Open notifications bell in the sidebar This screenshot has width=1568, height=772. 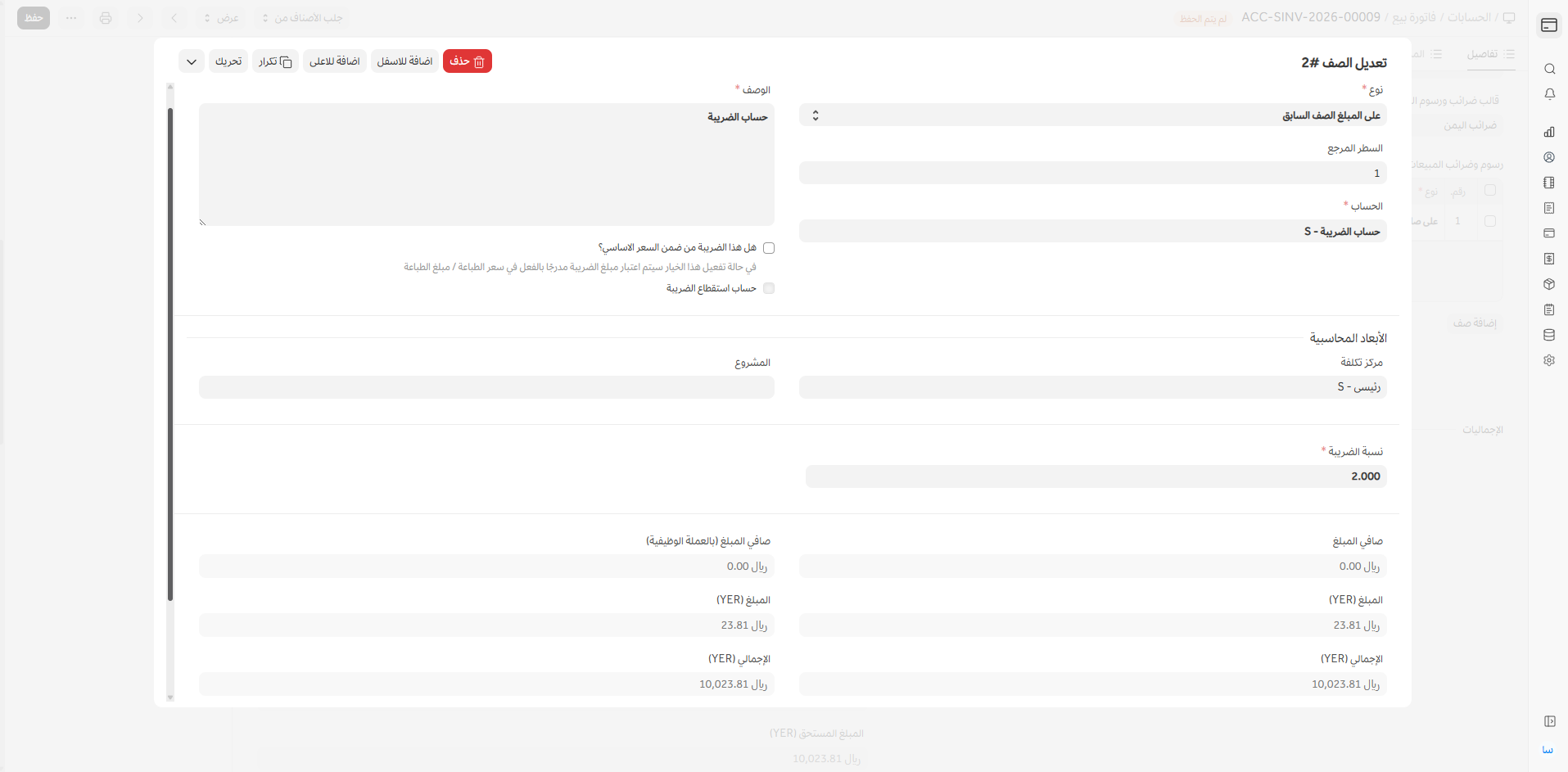coord(1549,94)
